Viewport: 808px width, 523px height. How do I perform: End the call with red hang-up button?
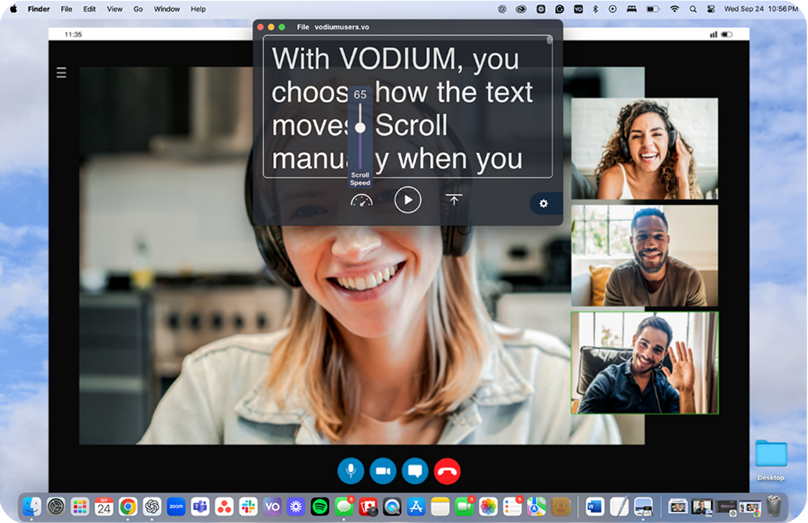pos(447,471)
